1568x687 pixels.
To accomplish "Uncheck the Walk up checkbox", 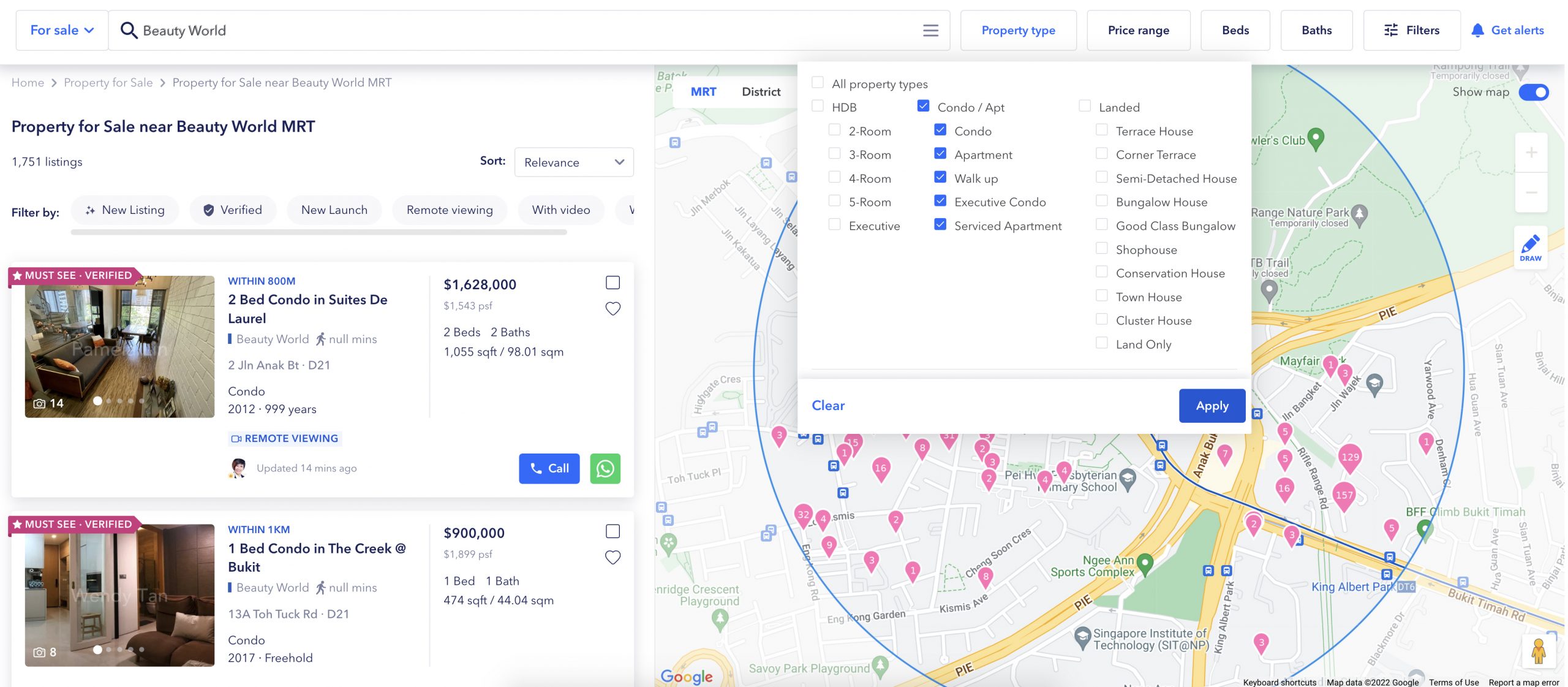I will (940, 177).
